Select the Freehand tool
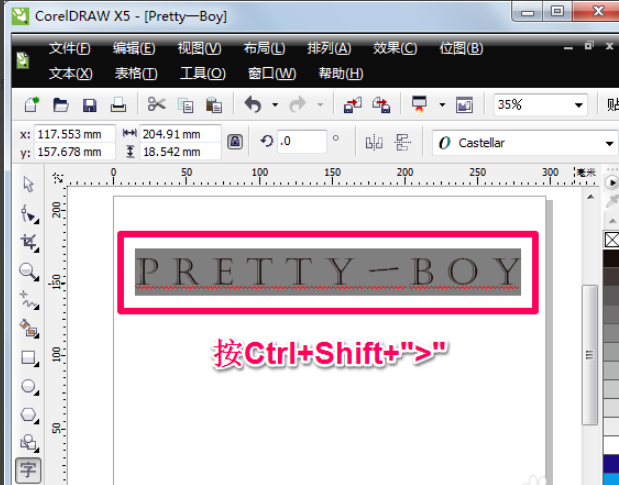The width and height of the screenshot is (619, 485). click(29, 300)
